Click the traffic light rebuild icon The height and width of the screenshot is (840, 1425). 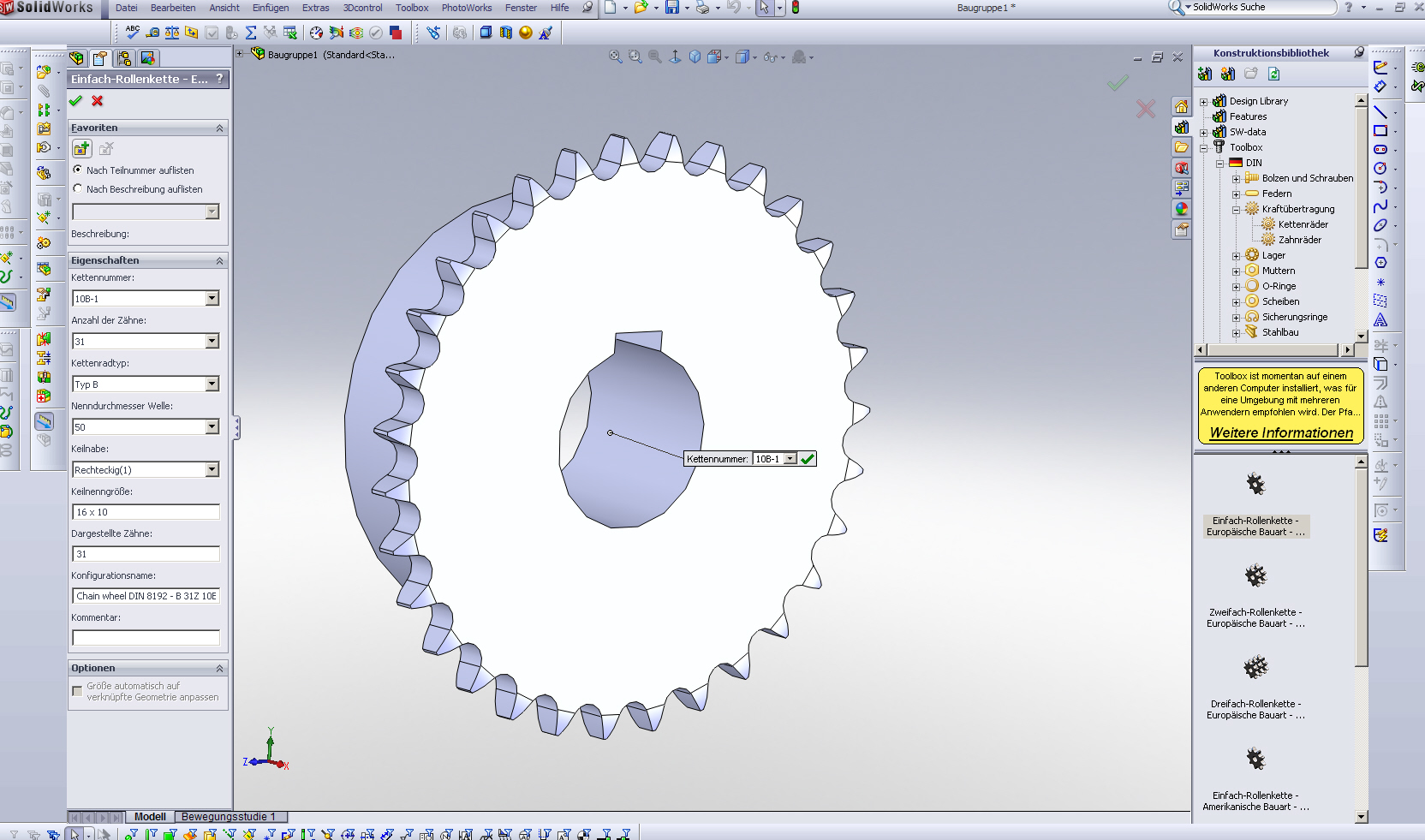(796, 8)
